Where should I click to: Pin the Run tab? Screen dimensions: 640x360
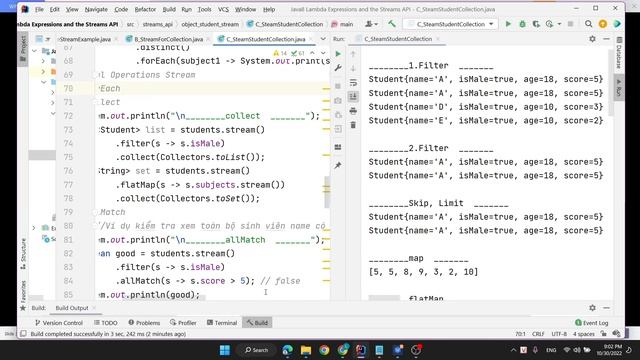(x=338, y=165)
